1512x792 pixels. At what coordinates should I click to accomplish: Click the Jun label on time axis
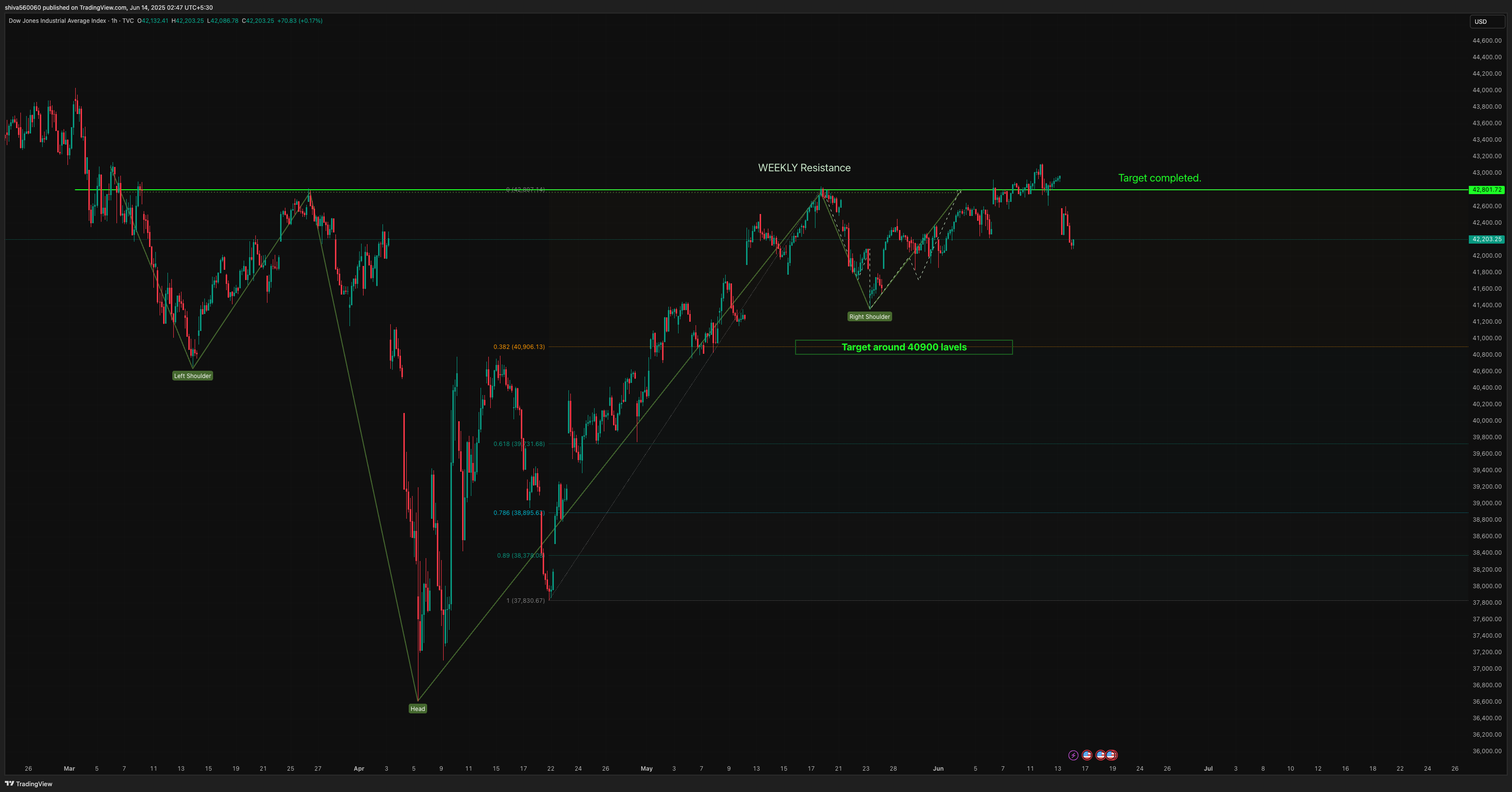[x=938, y=769]
